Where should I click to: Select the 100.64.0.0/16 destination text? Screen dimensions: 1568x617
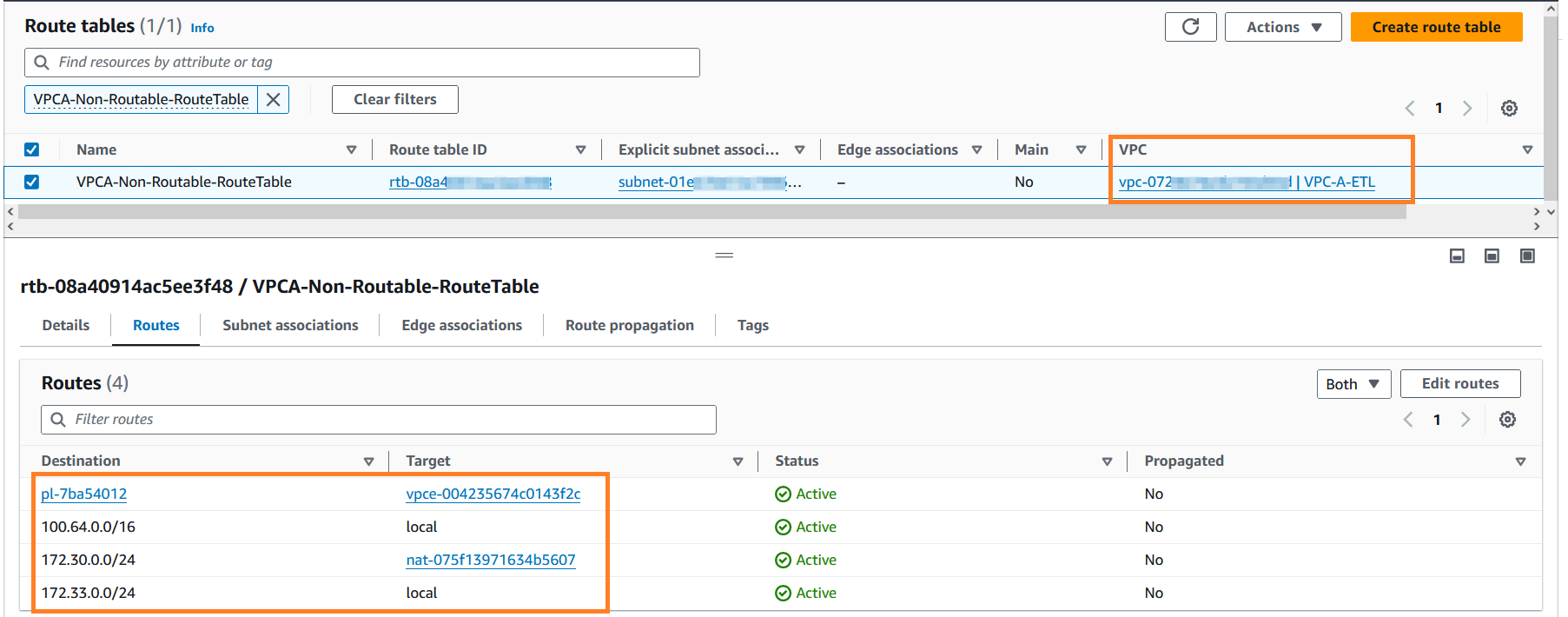click(89, 527)
